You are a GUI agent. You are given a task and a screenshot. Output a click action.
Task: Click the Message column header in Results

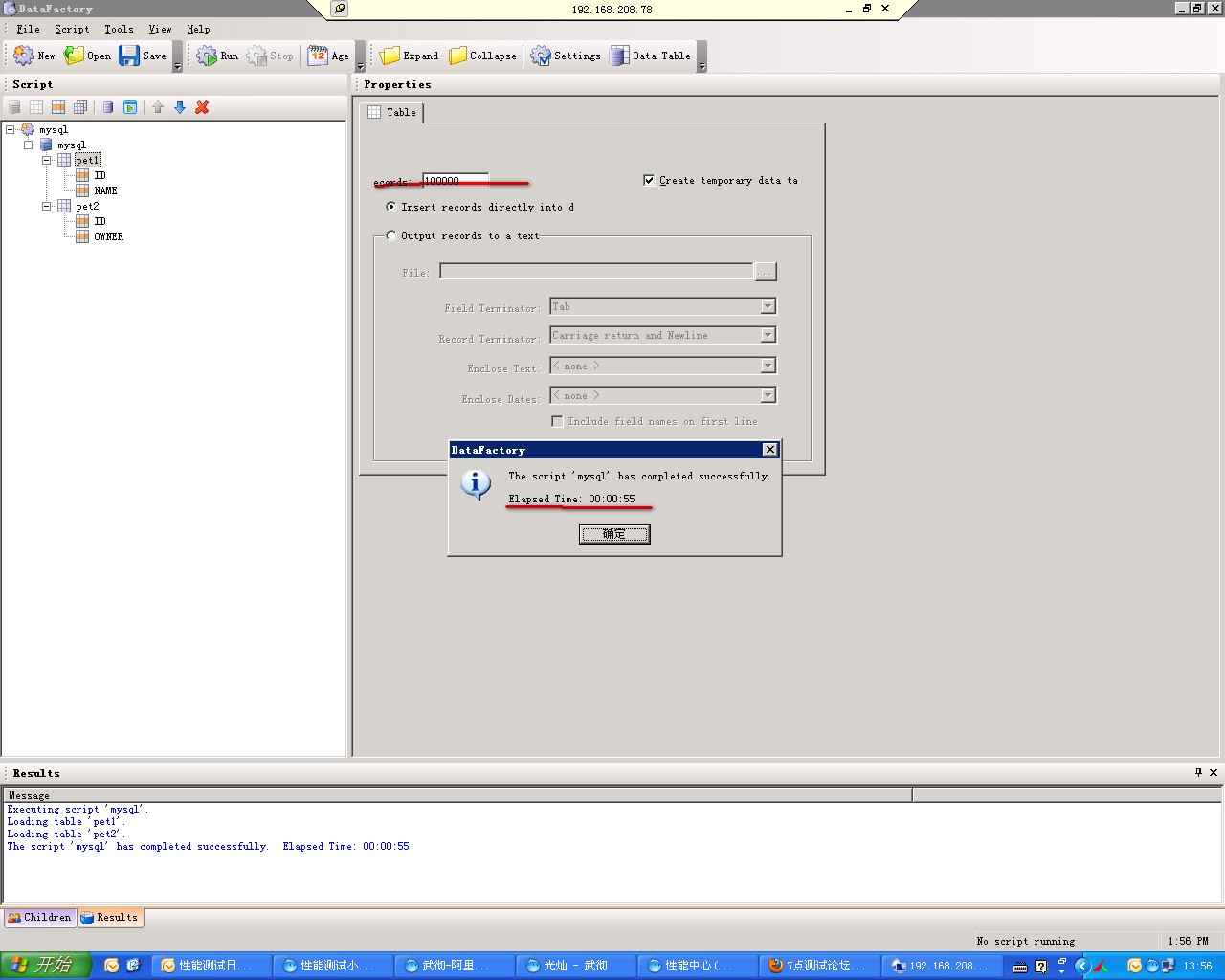pyautogui.click(x=457, y=795)
